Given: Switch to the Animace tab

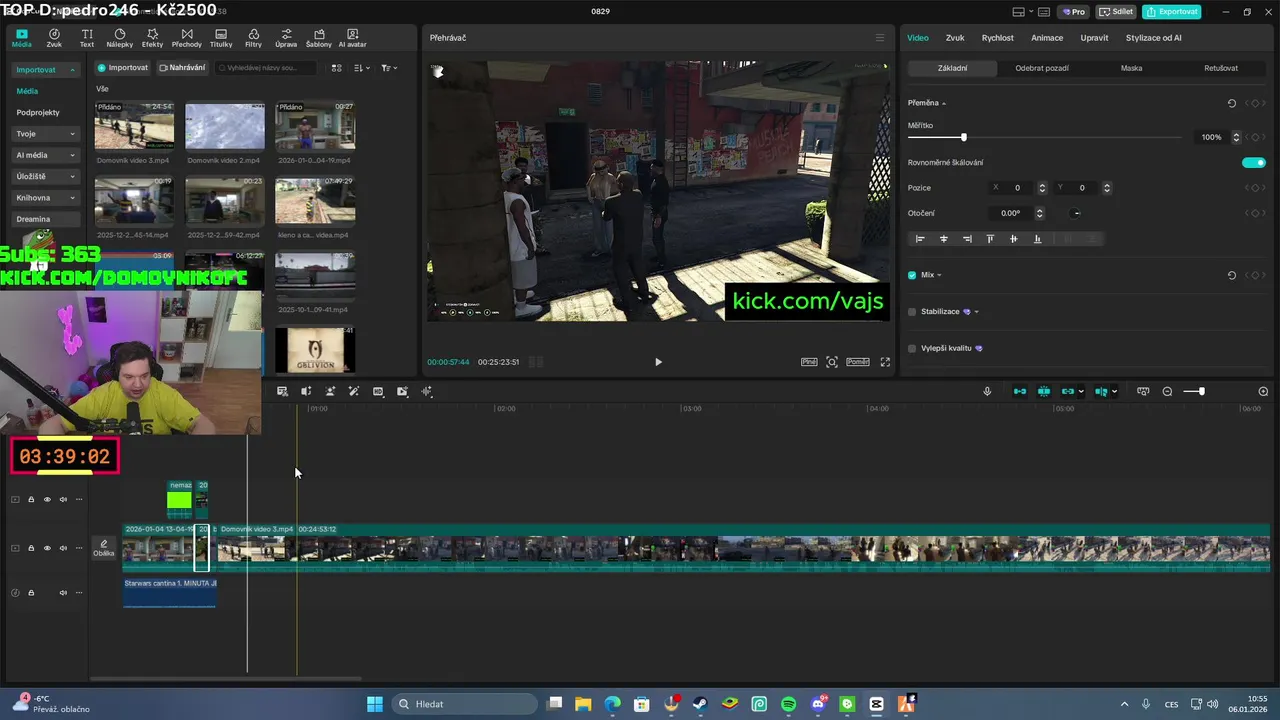Looking at the screenshot, I should [1047, 38].
